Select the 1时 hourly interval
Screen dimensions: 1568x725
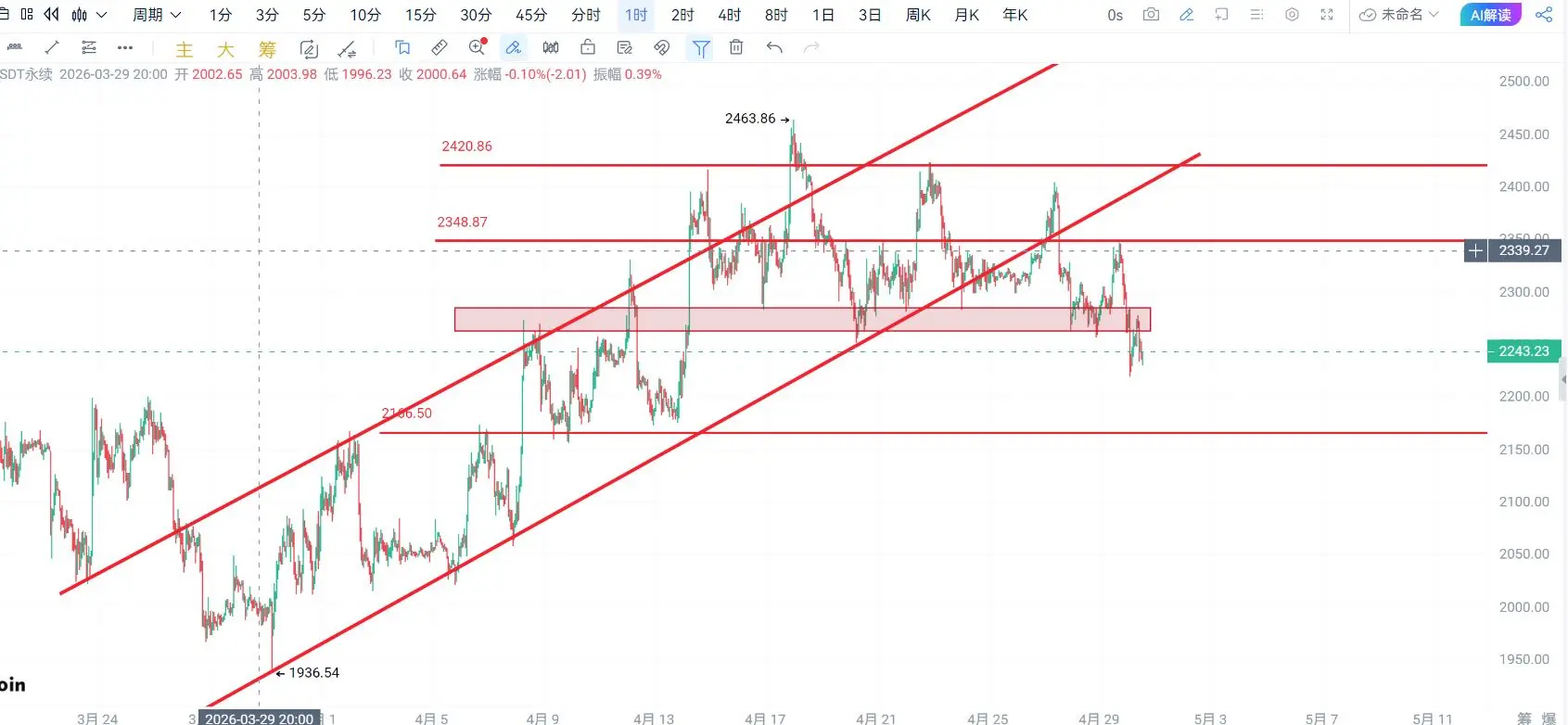[636, 15]
